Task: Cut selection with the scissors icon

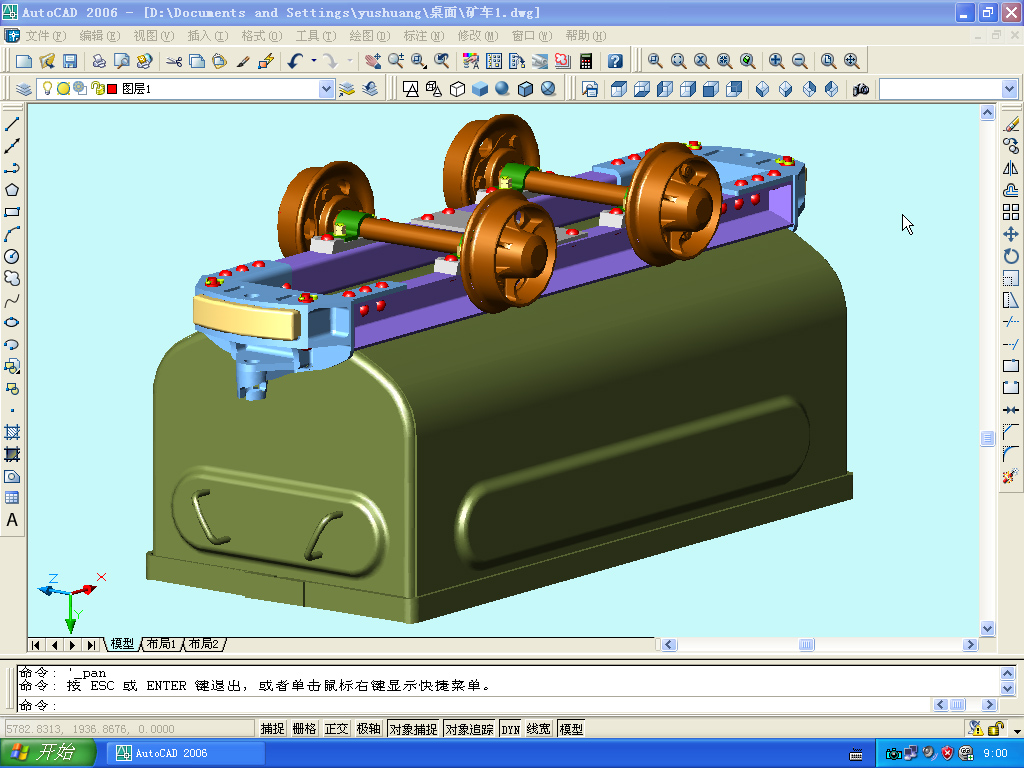Action: point(174,61)
